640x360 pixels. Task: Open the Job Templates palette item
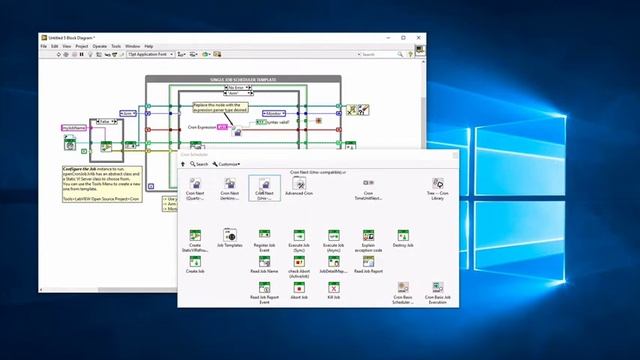point(230,238)
